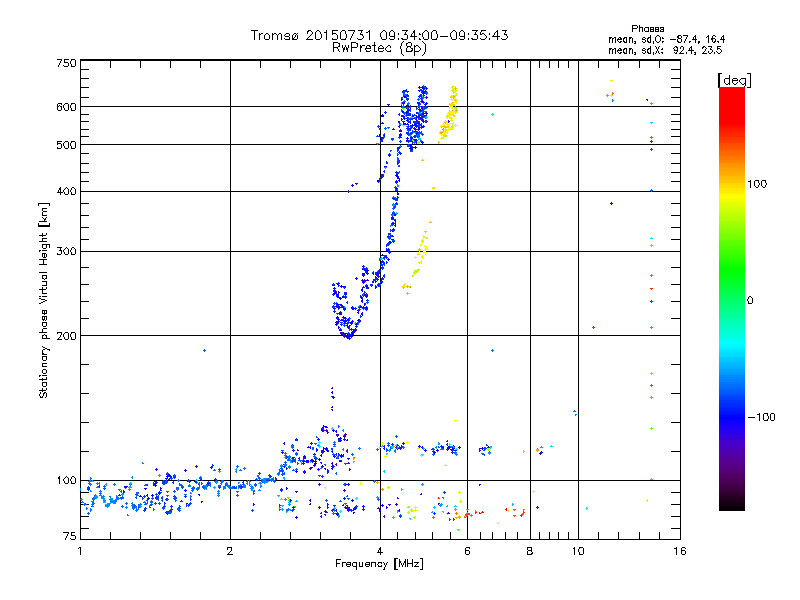
Task: Click the '100' y-axis tick label
Action: [x=66, y=480]
